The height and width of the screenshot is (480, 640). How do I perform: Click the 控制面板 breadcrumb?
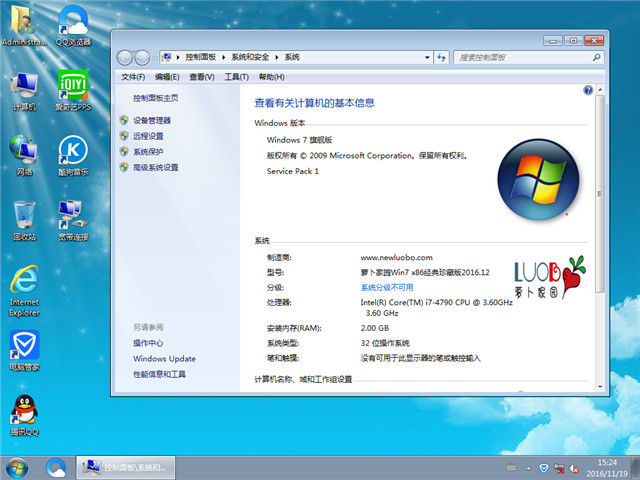tap(200, 57)
